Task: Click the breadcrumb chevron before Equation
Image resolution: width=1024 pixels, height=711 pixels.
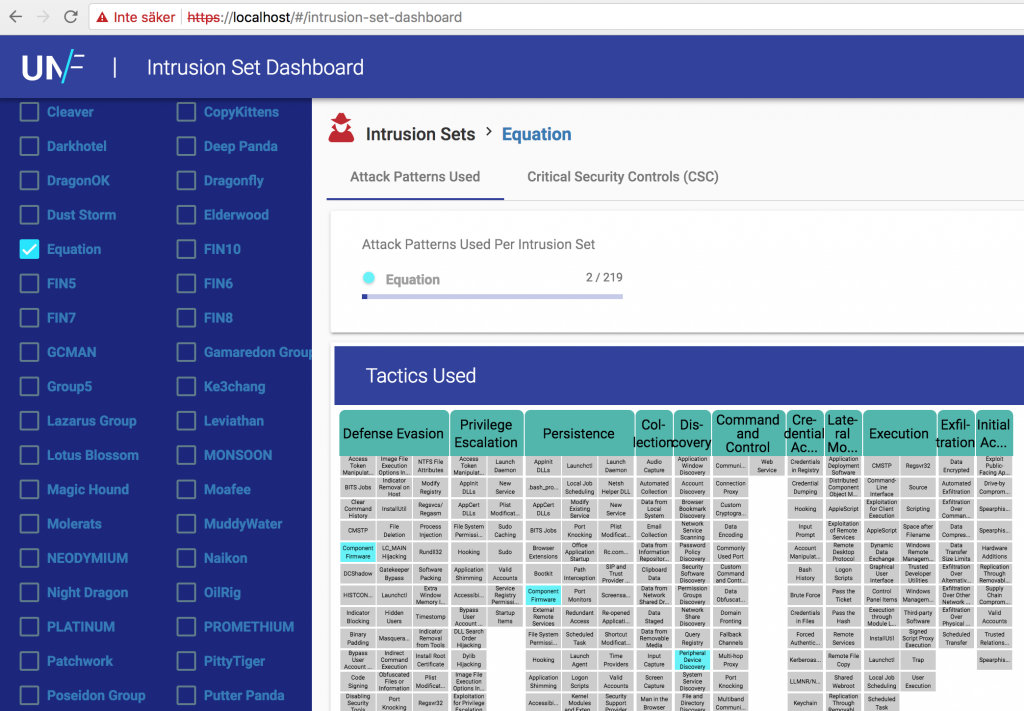Action: 489,133
